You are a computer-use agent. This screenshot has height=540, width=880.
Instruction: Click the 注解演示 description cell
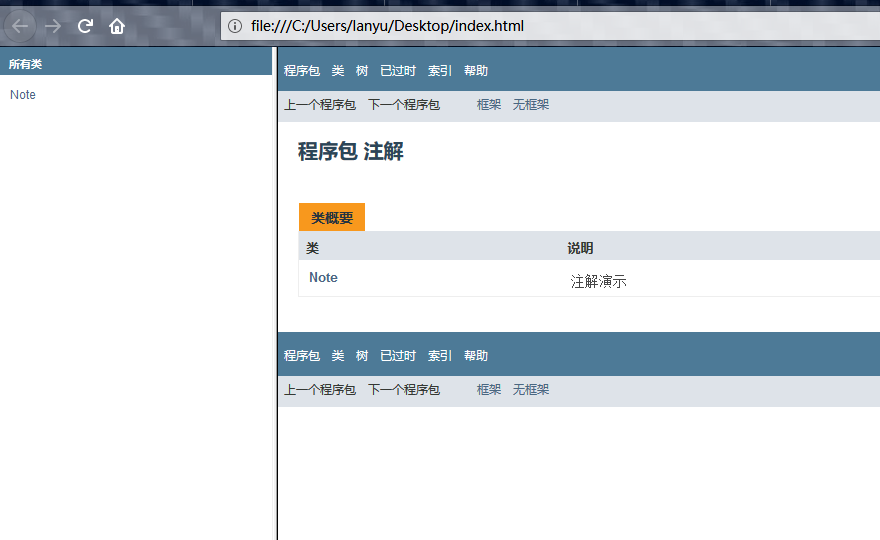598,281
